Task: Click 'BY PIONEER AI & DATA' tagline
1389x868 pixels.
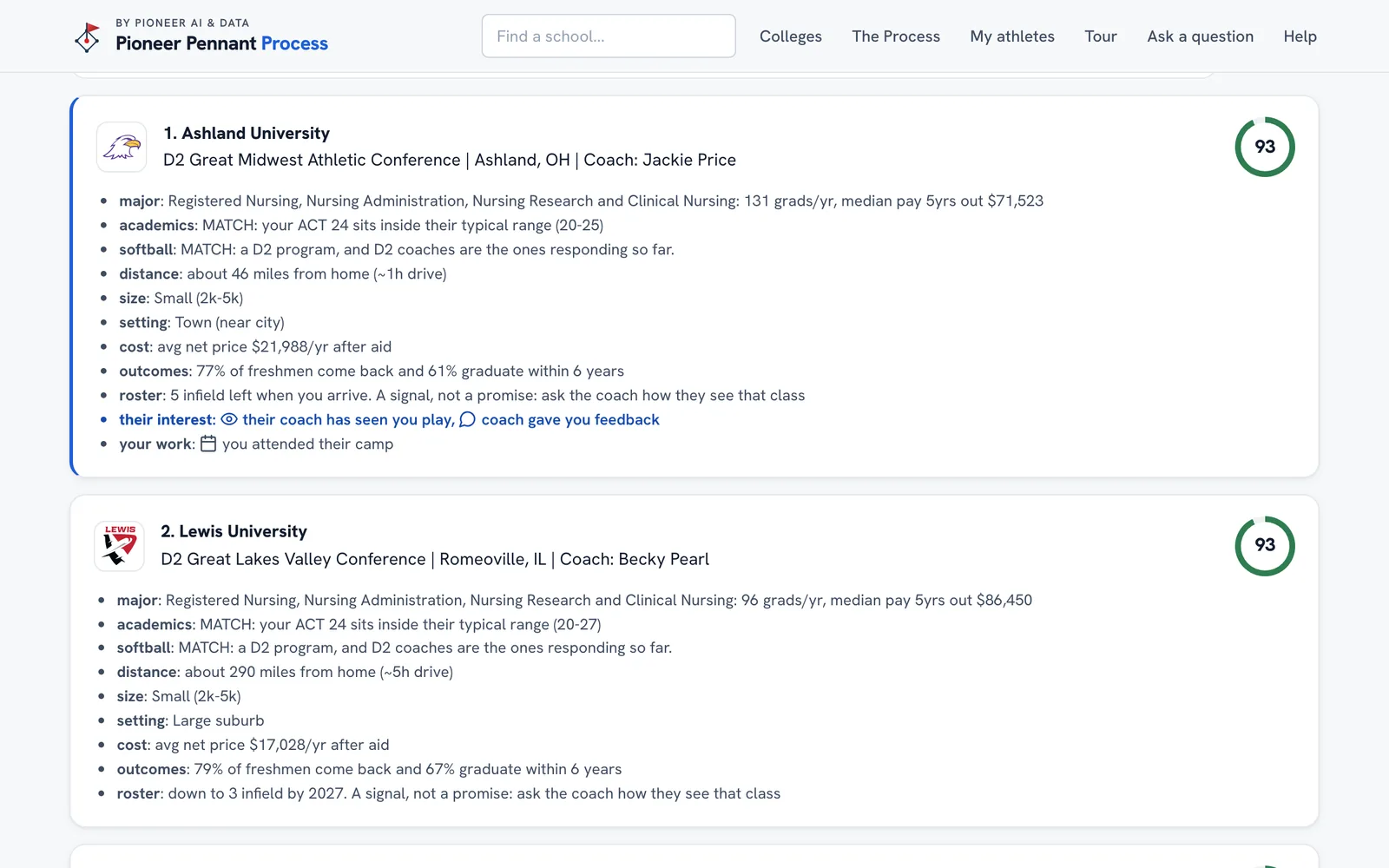Action: (x=182, y=23)
